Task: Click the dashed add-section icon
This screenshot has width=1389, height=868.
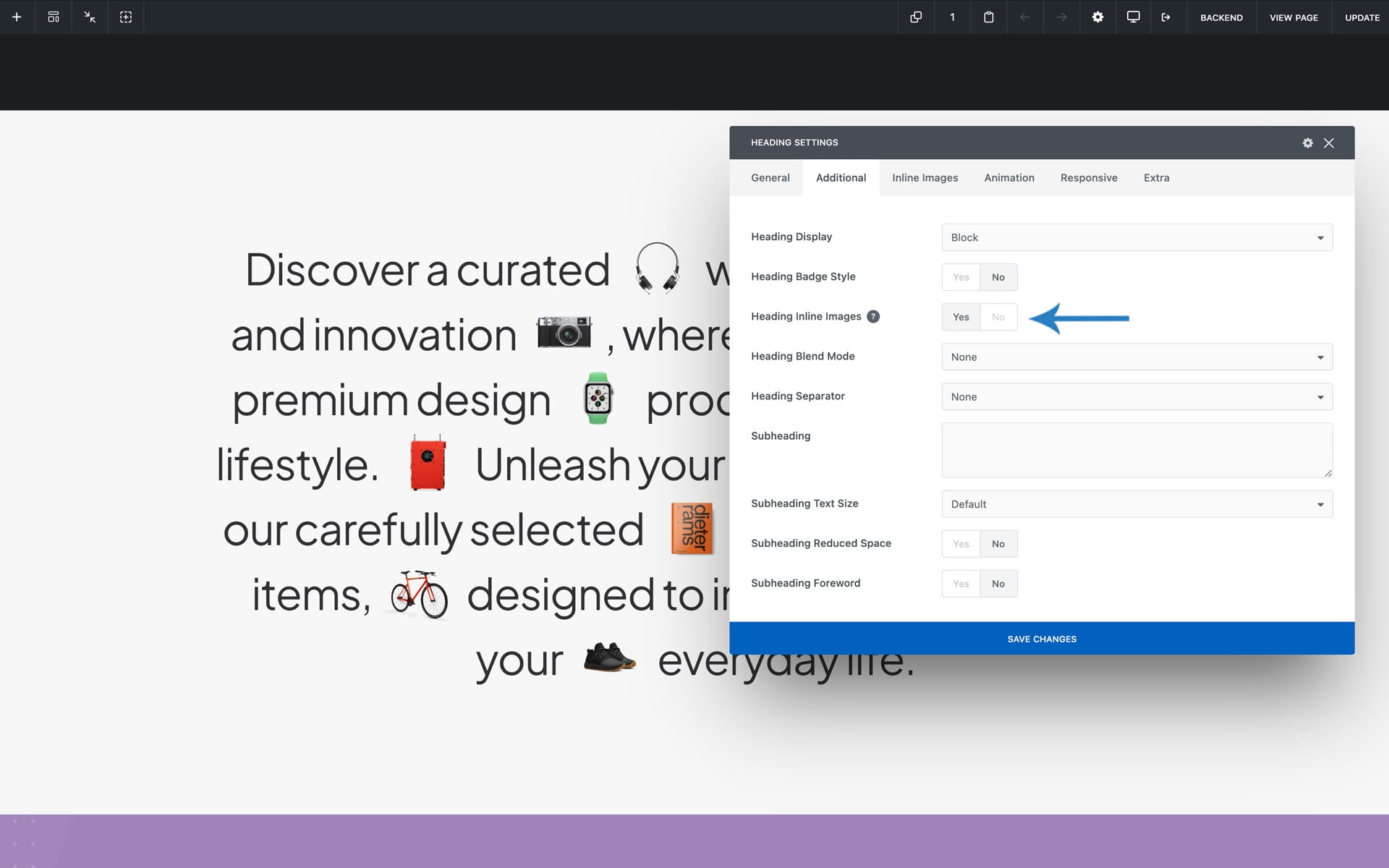Action: 126,17
